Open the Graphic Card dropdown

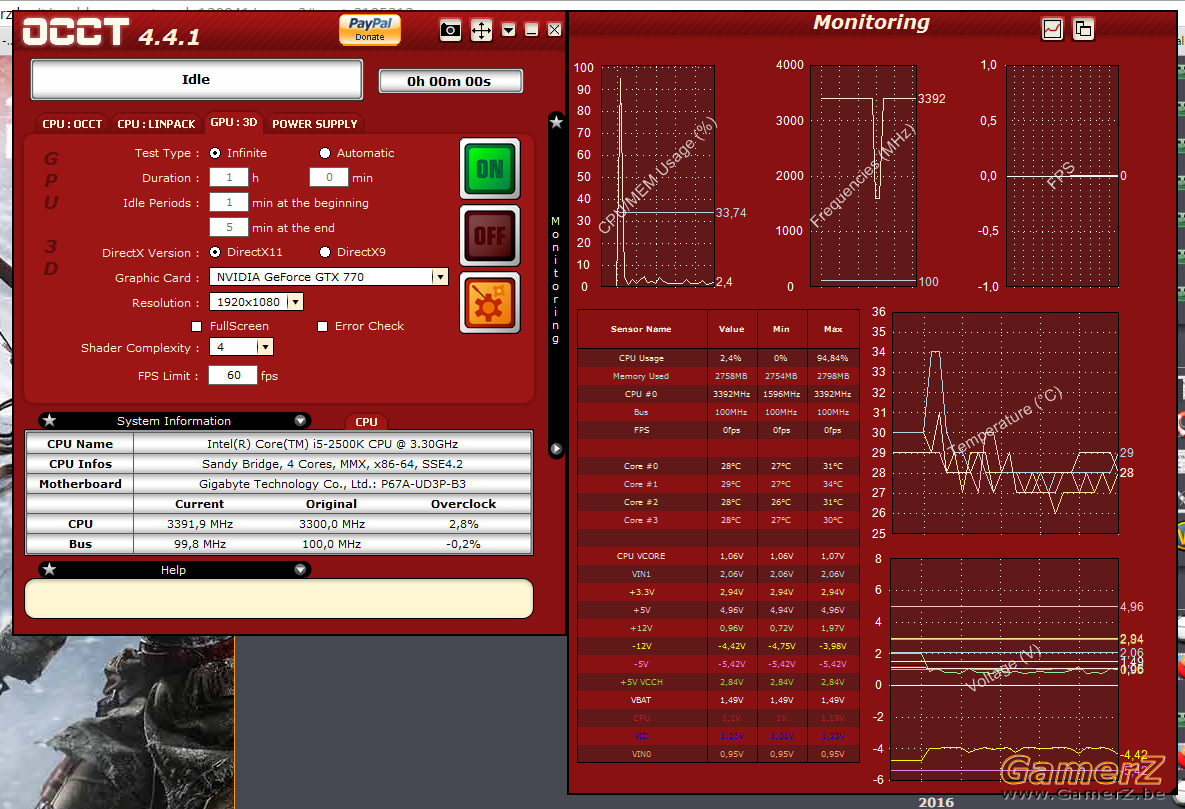tap(440, 277)
